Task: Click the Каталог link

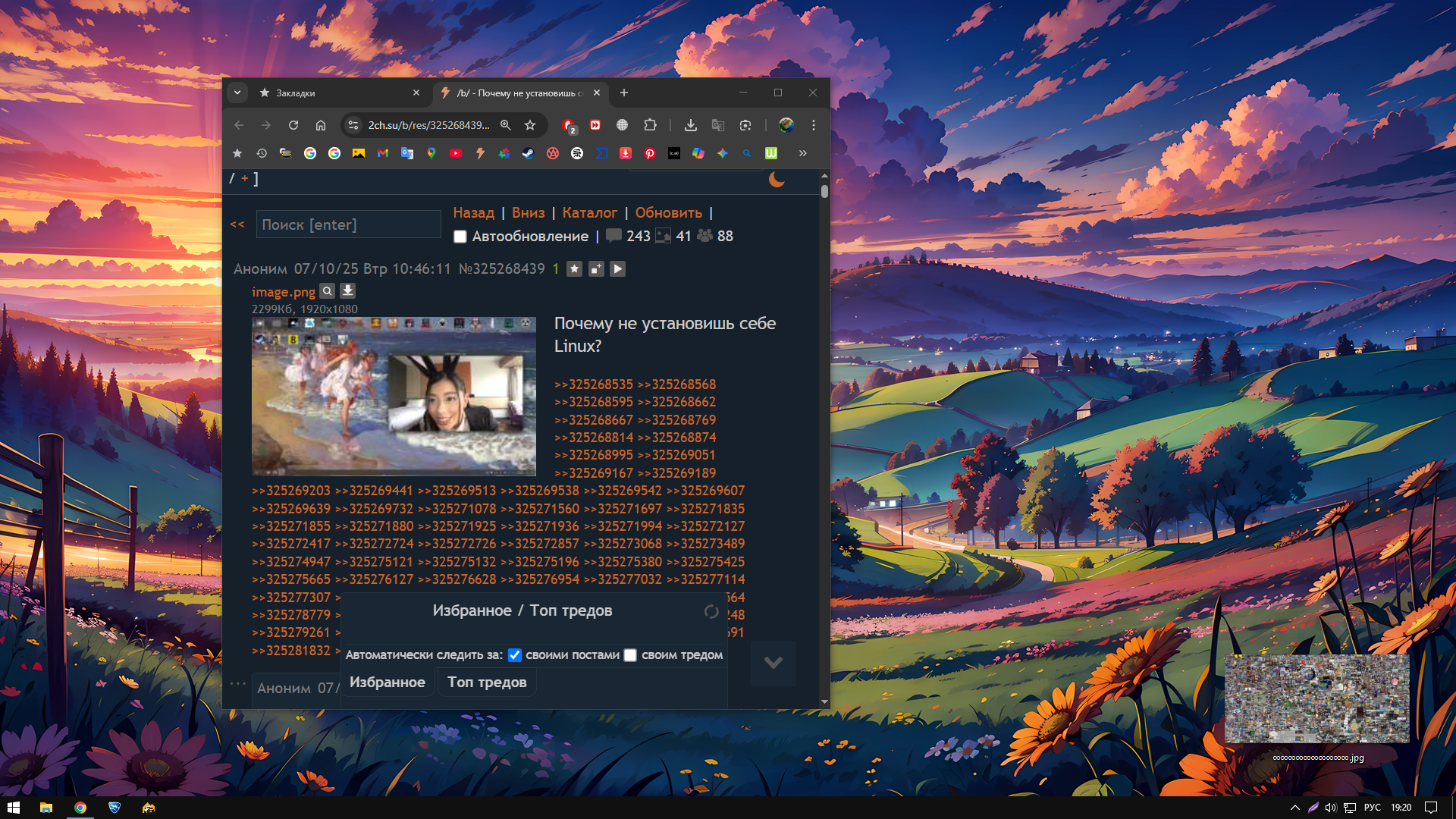Action: 589,213
